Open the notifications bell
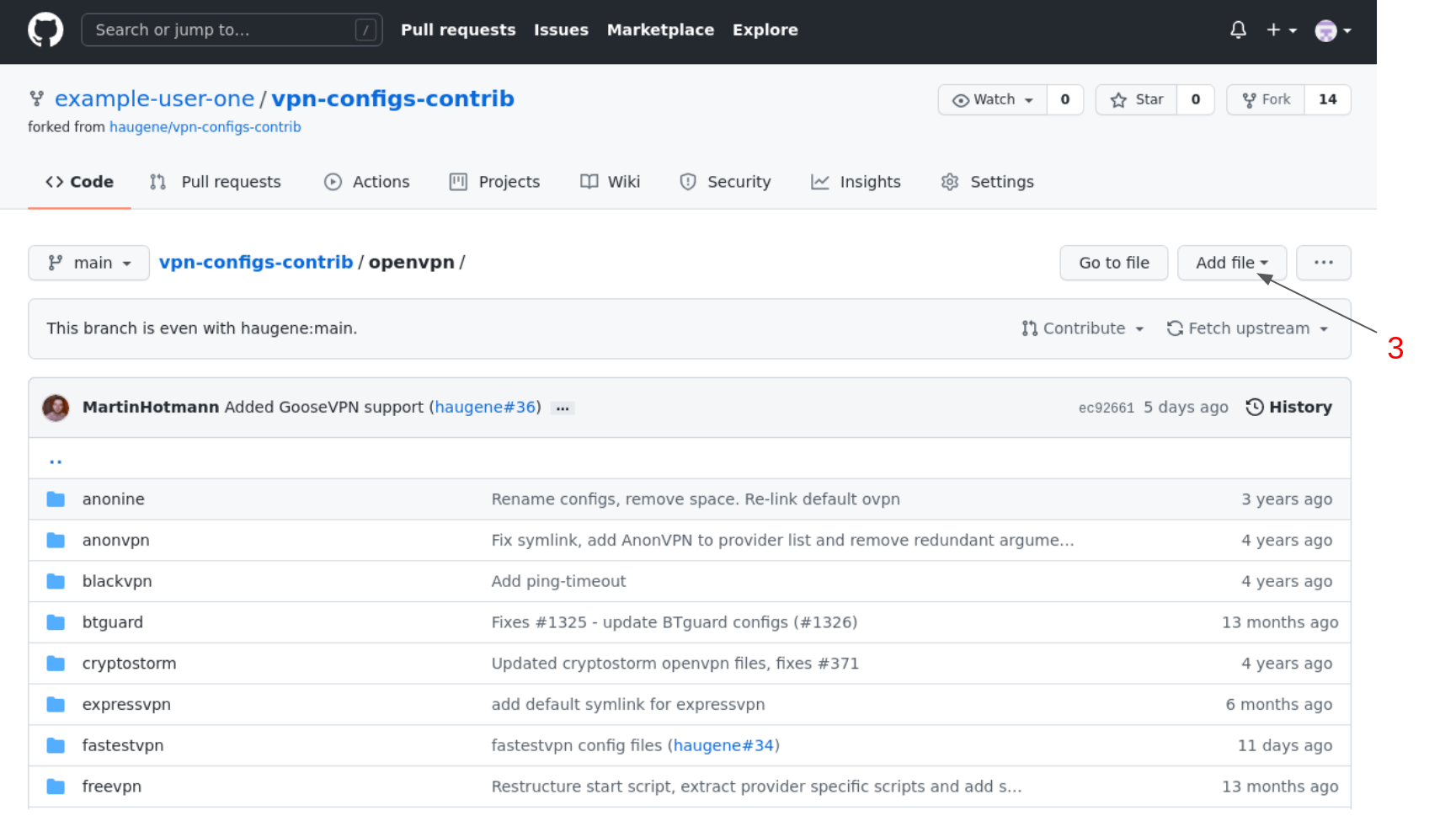The height and width of the screenshot is (832, 1456). pos(1238,30)
